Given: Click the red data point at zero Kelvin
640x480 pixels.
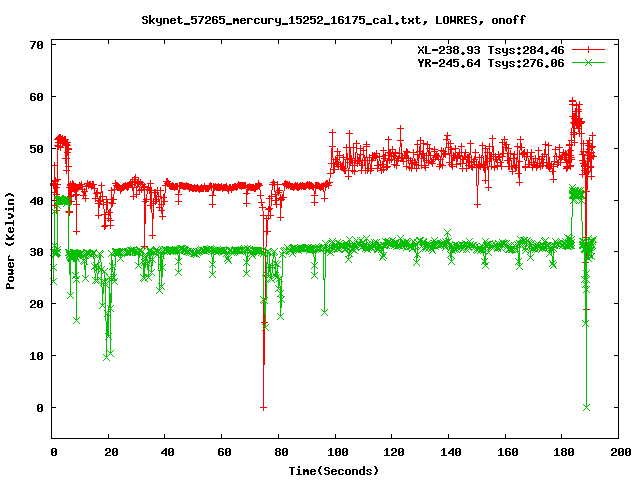Looking at the screenshot, I should 263,407.
